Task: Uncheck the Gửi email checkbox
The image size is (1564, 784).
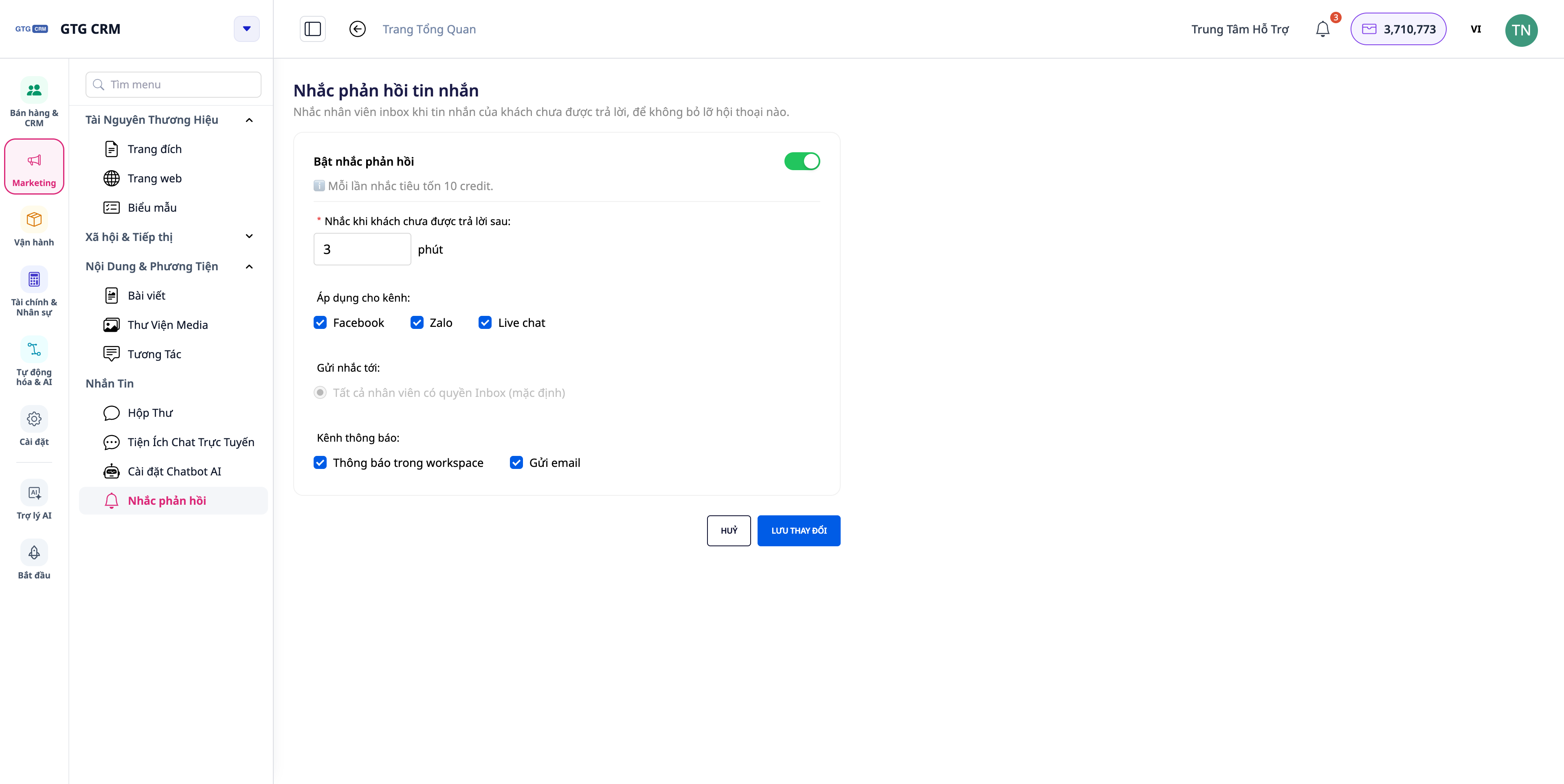Action: [516, 463]
